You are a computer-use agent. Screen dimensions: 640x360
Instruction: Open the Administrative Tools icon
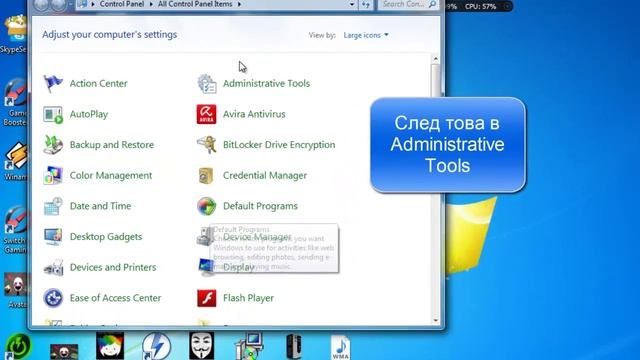(207, 84)
